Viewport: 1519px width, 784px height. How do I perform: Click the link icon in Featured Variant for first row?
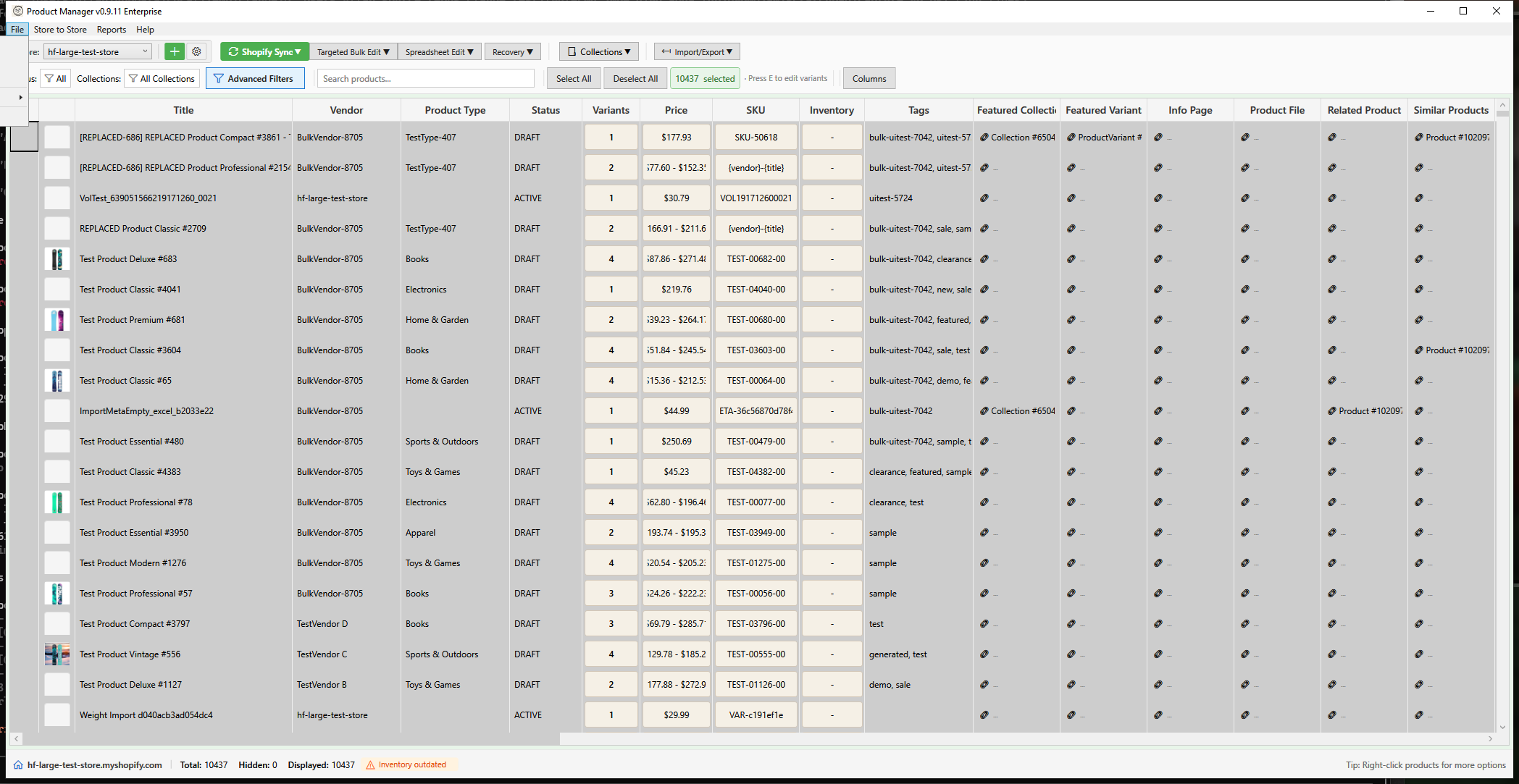tap(1071, 137)
